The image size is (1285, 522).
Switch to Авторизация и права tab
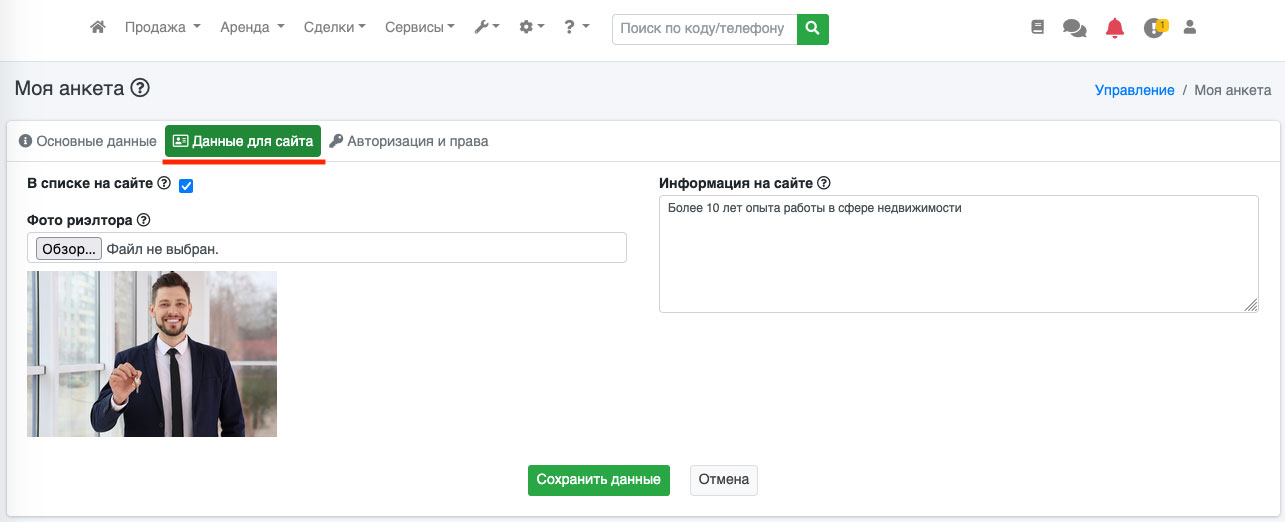pos(408,141)
